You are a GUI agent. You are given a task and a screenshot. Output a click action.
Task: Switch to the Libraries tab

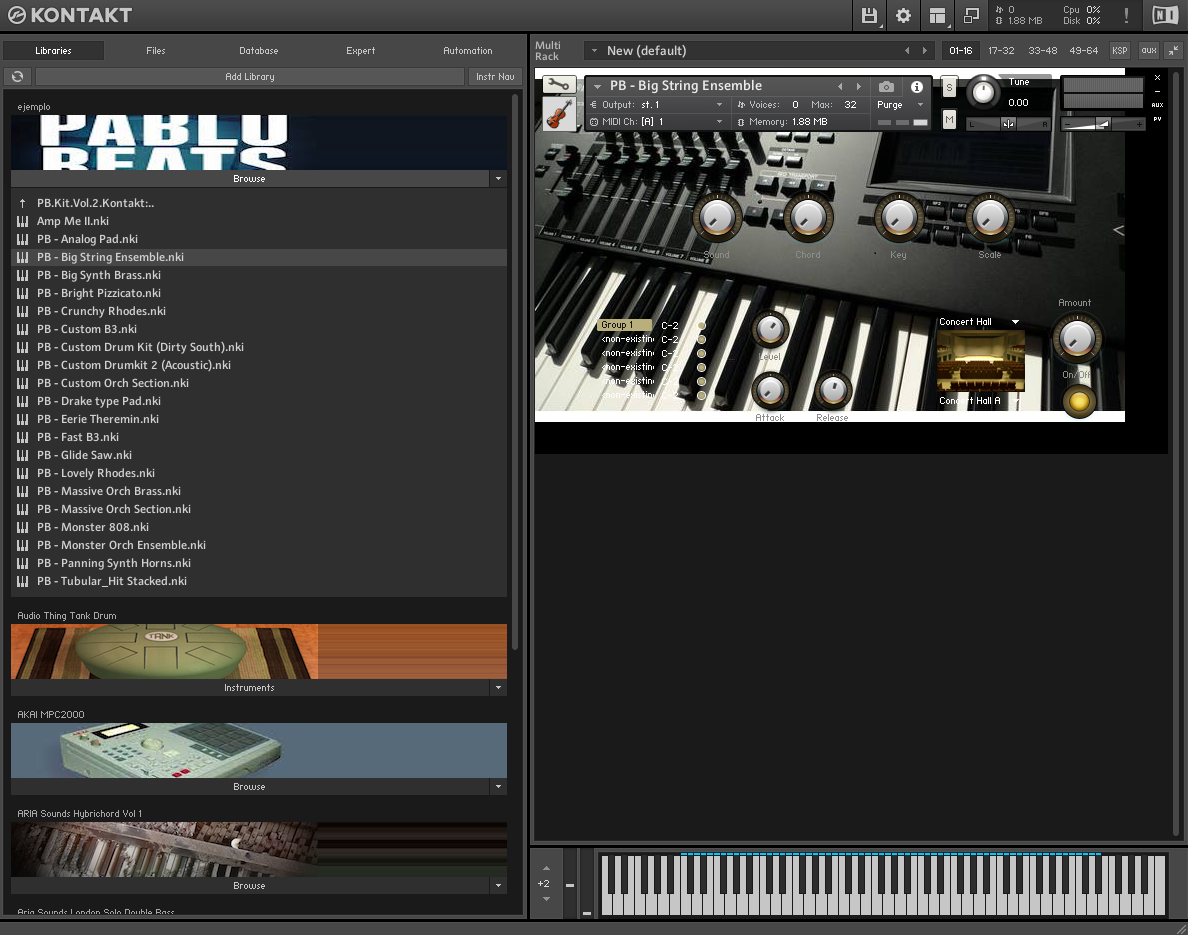tap(53, 51)
